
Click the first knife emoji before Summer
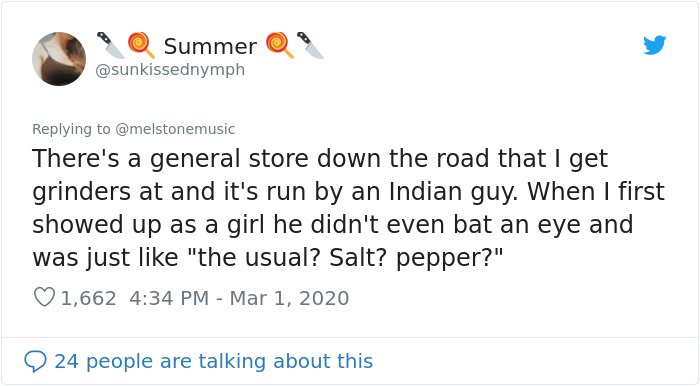click(111, 45)
